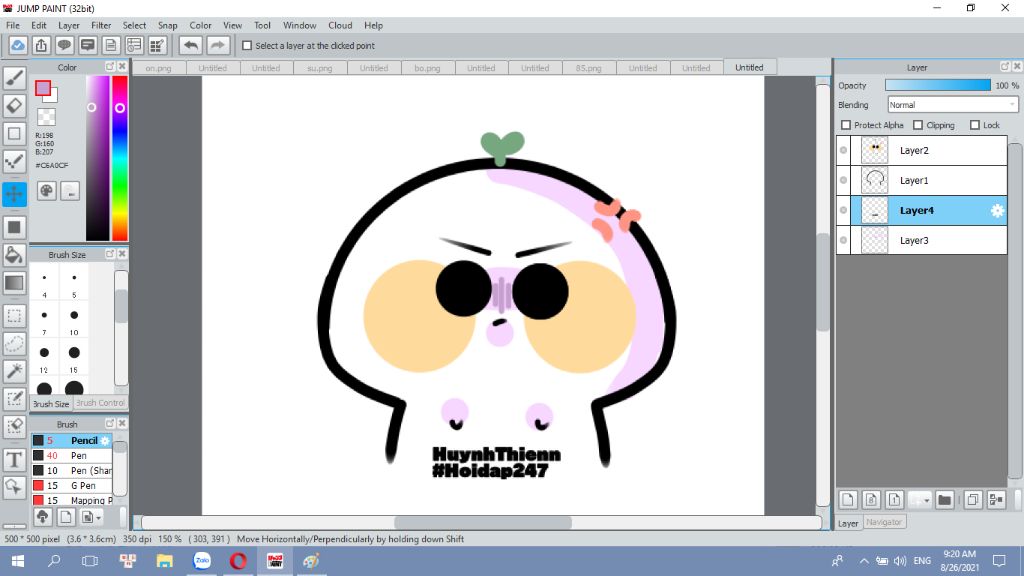Open the cloud icon in the top toolbar
1024x576 pixels.
pyautogui.click(x=18, y=45)
